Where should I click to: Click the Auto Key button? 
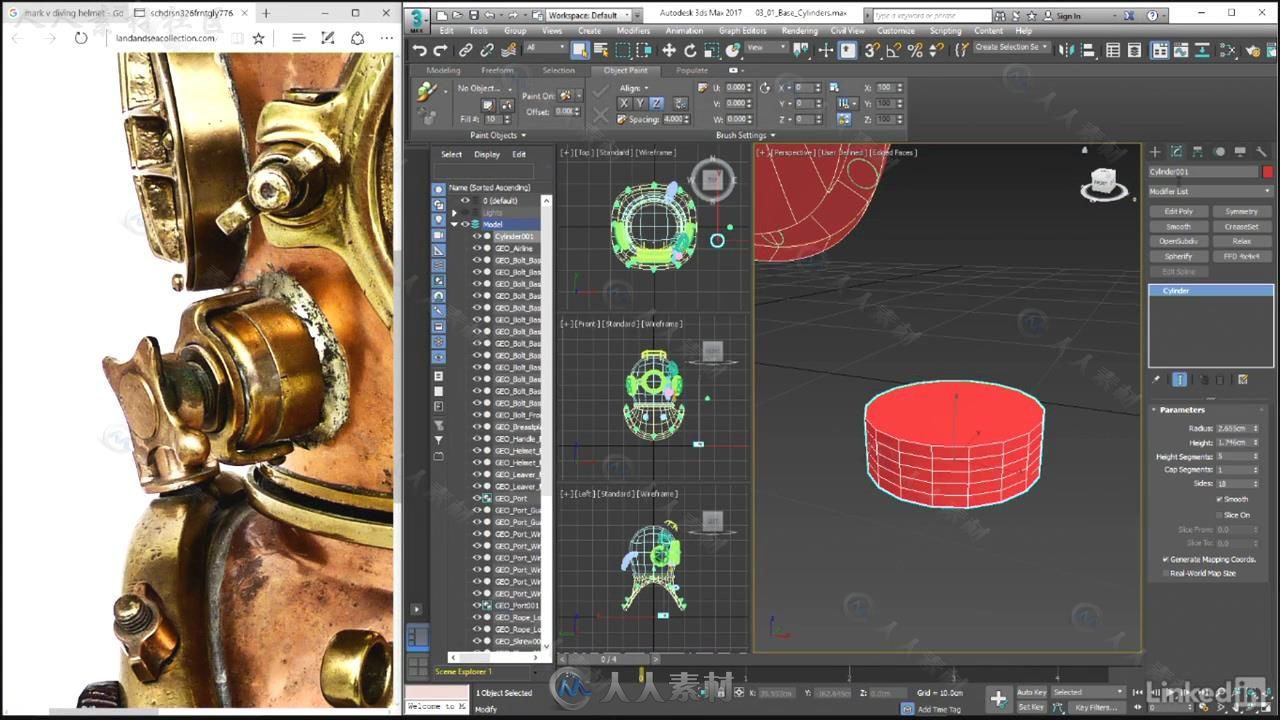(1031, 692)
